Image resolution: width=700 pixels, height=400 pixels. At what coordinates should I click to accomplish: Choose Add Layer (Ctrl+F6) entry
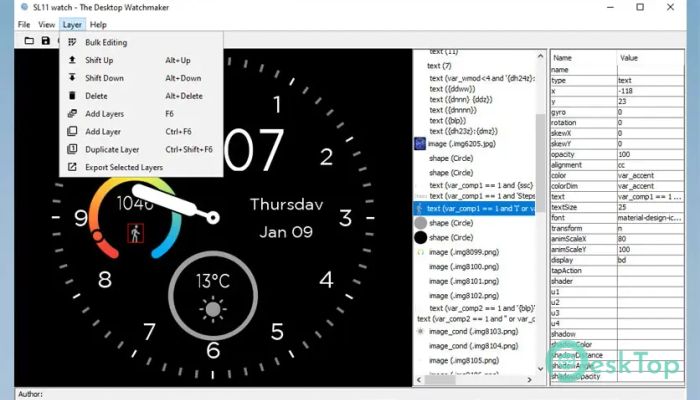141,131
